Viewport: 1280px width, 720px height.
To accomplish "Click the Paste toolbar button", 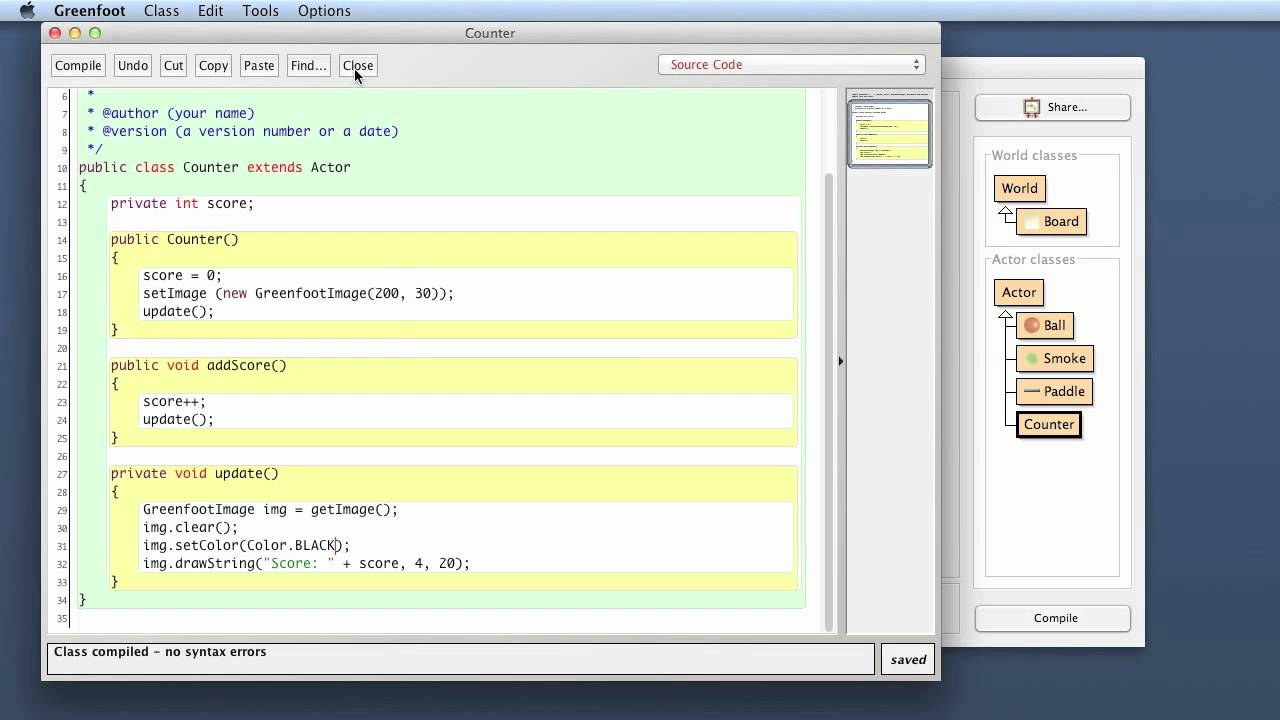I will (259, 65).
